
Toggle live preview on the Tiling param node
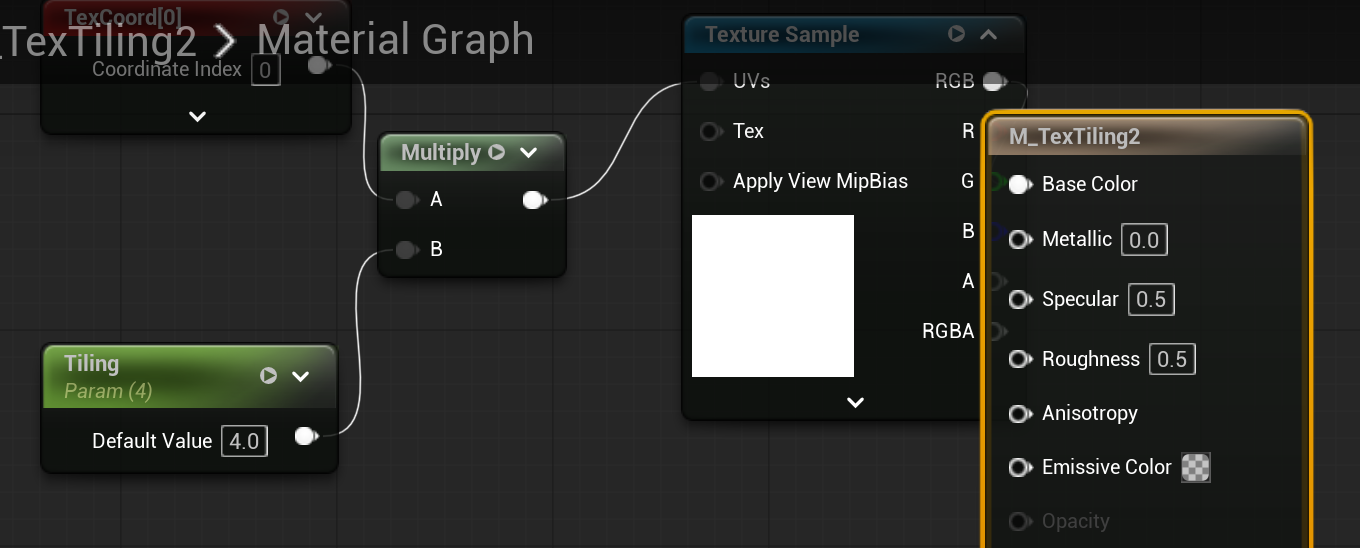(268, 376)
